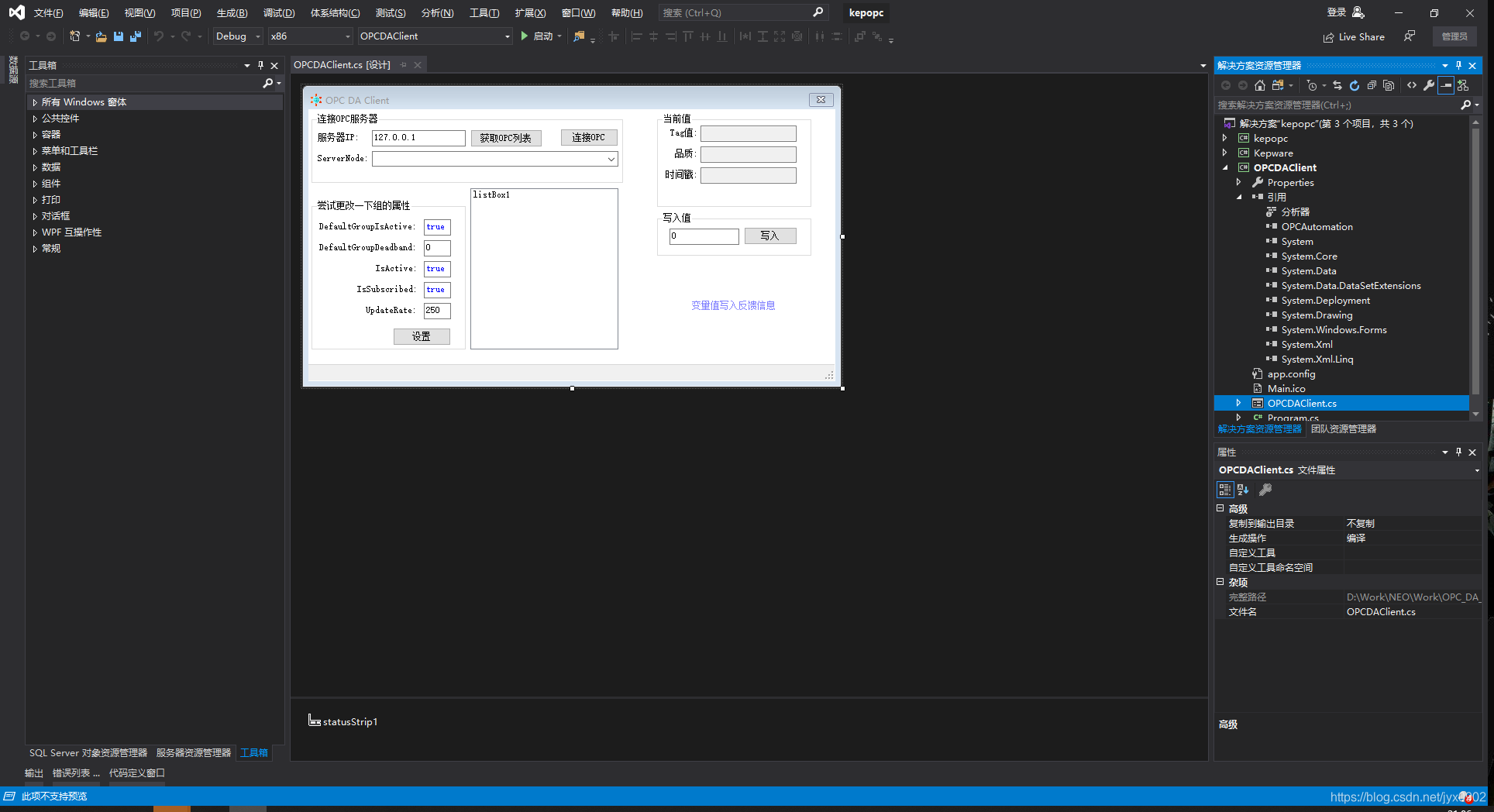
Task: Click the 获取OPC列表 button in the form
Action: (x=506, y=138)
